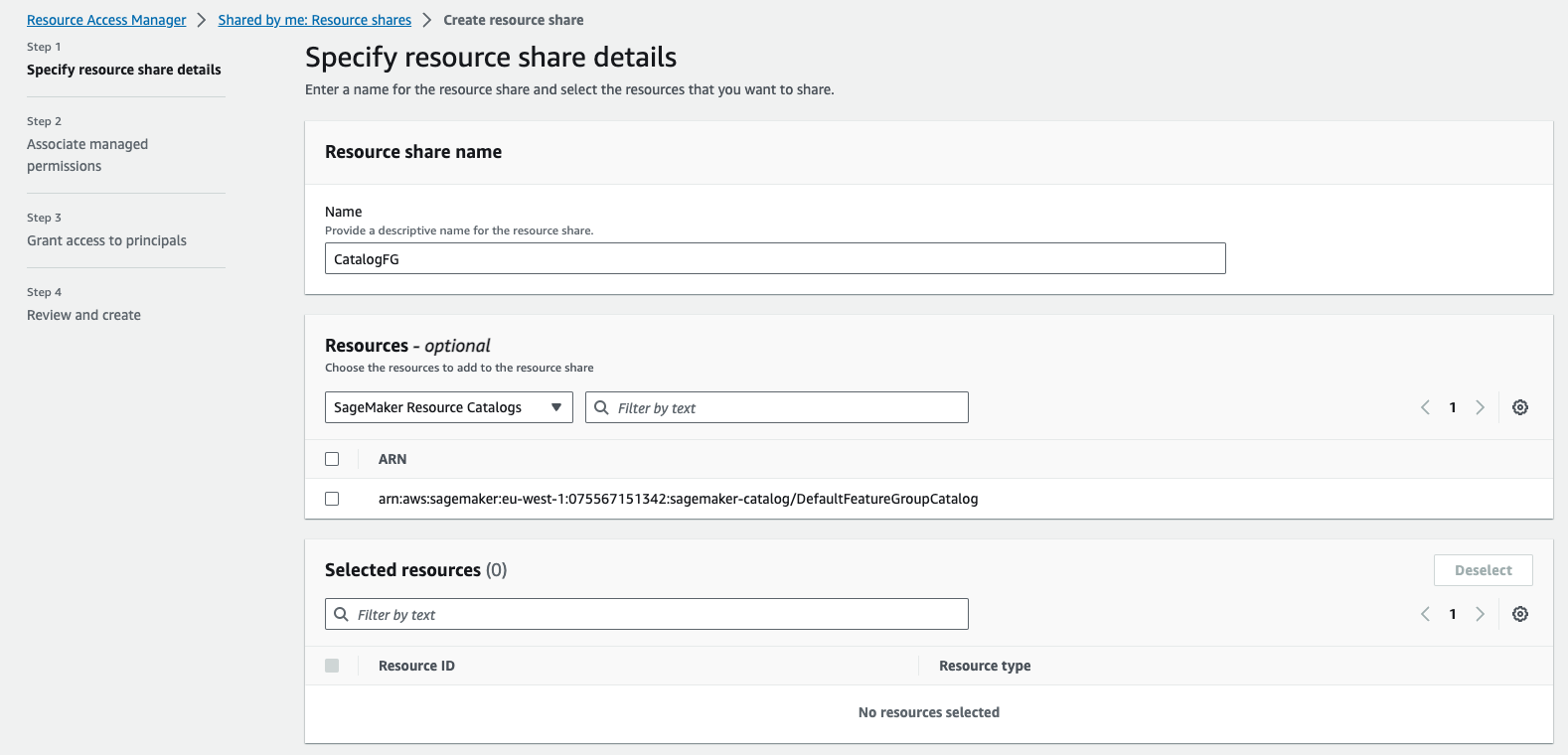Open Shared by me: Resource shares breadcrumb
The width and height of the screenshot is (1568, 755).
point(314,20)
